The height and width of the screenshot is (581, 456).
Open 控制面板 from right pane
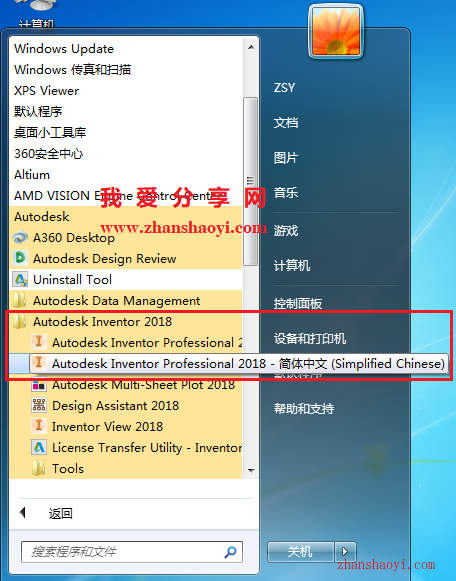pos(298,304)
